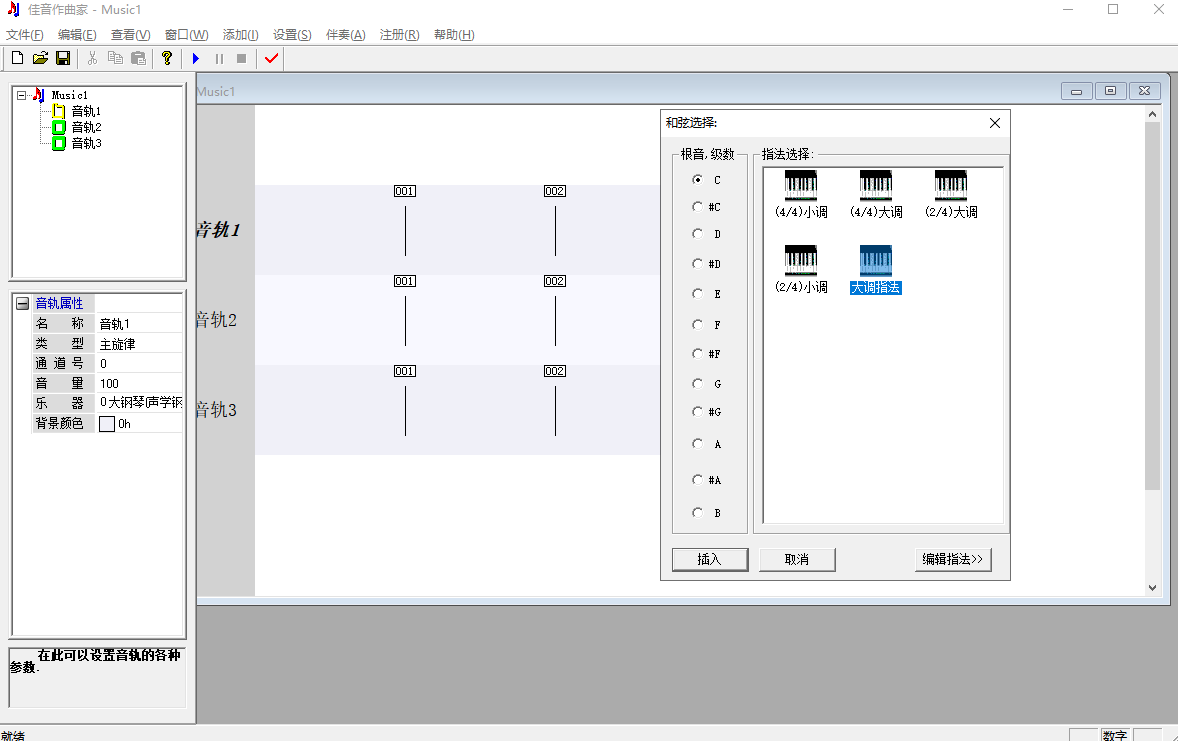The image size is (1178, 741).
Task: Click the Paste toolbar icon
Action: pos(138,58)
